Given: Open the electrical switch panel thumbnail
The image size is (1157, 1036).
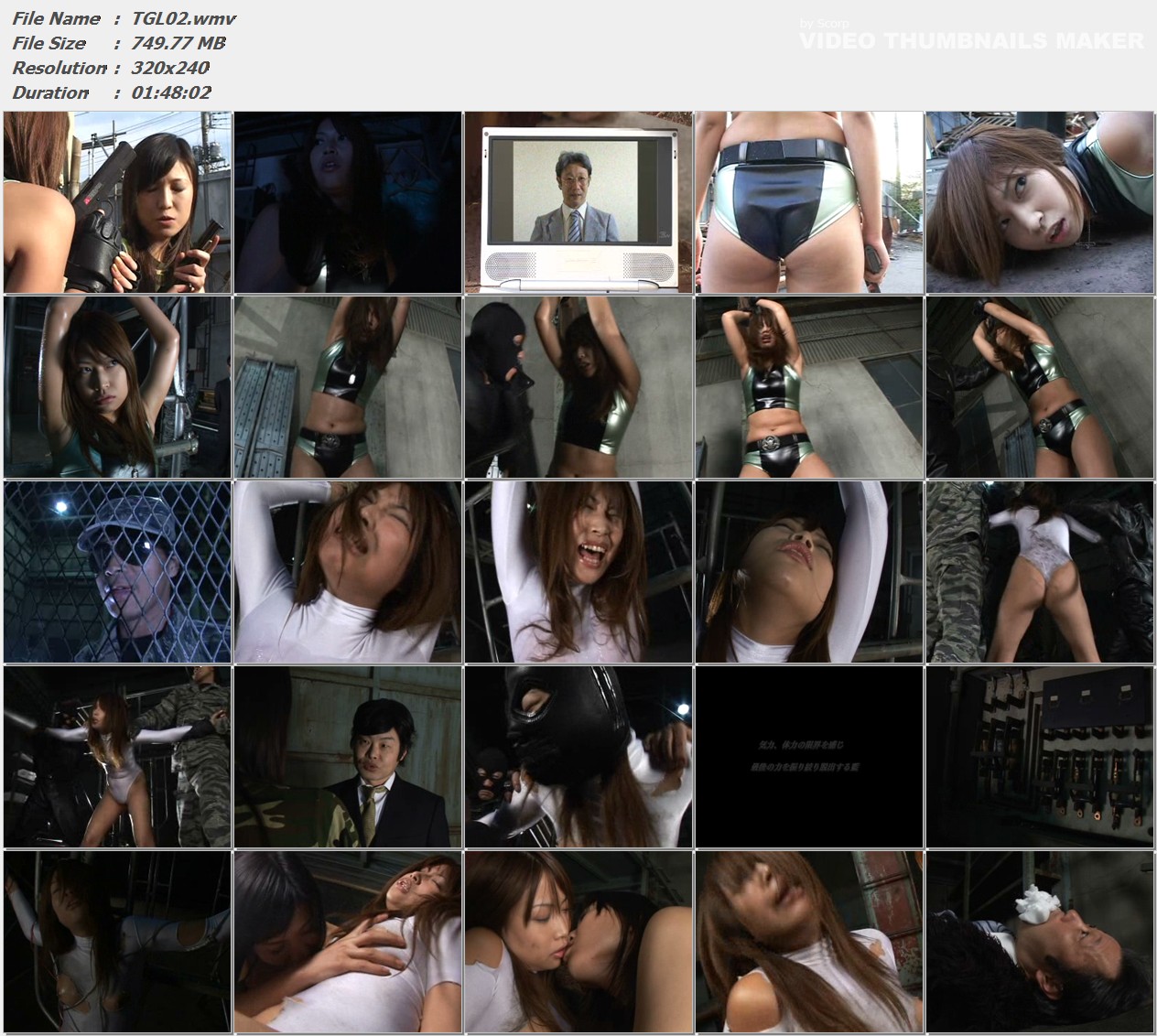Looking at the screenshot, I should click(x=1039, y=757).
